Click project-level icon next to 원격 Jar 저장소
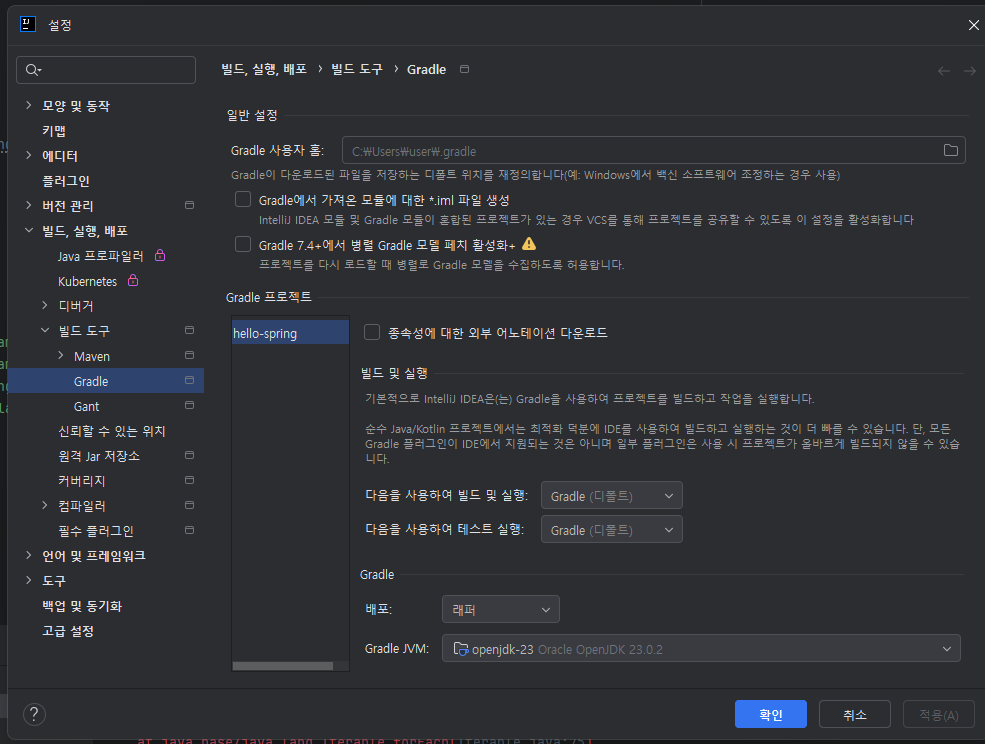 [x=189, y=455]
